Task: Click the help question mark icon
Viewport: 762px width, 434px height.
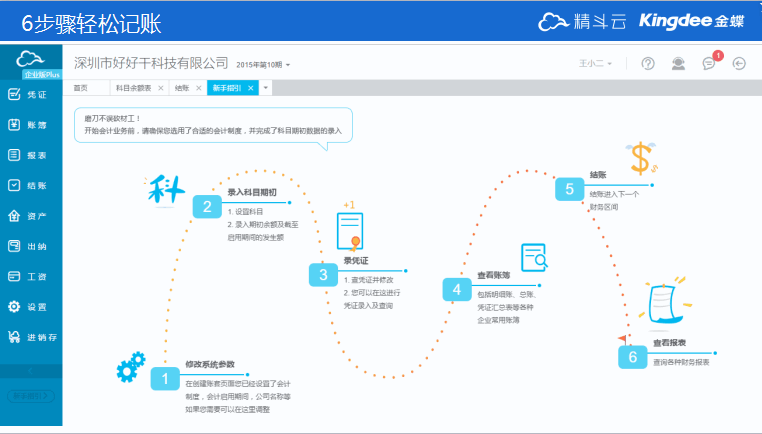Action: click(x=648, y=64)
